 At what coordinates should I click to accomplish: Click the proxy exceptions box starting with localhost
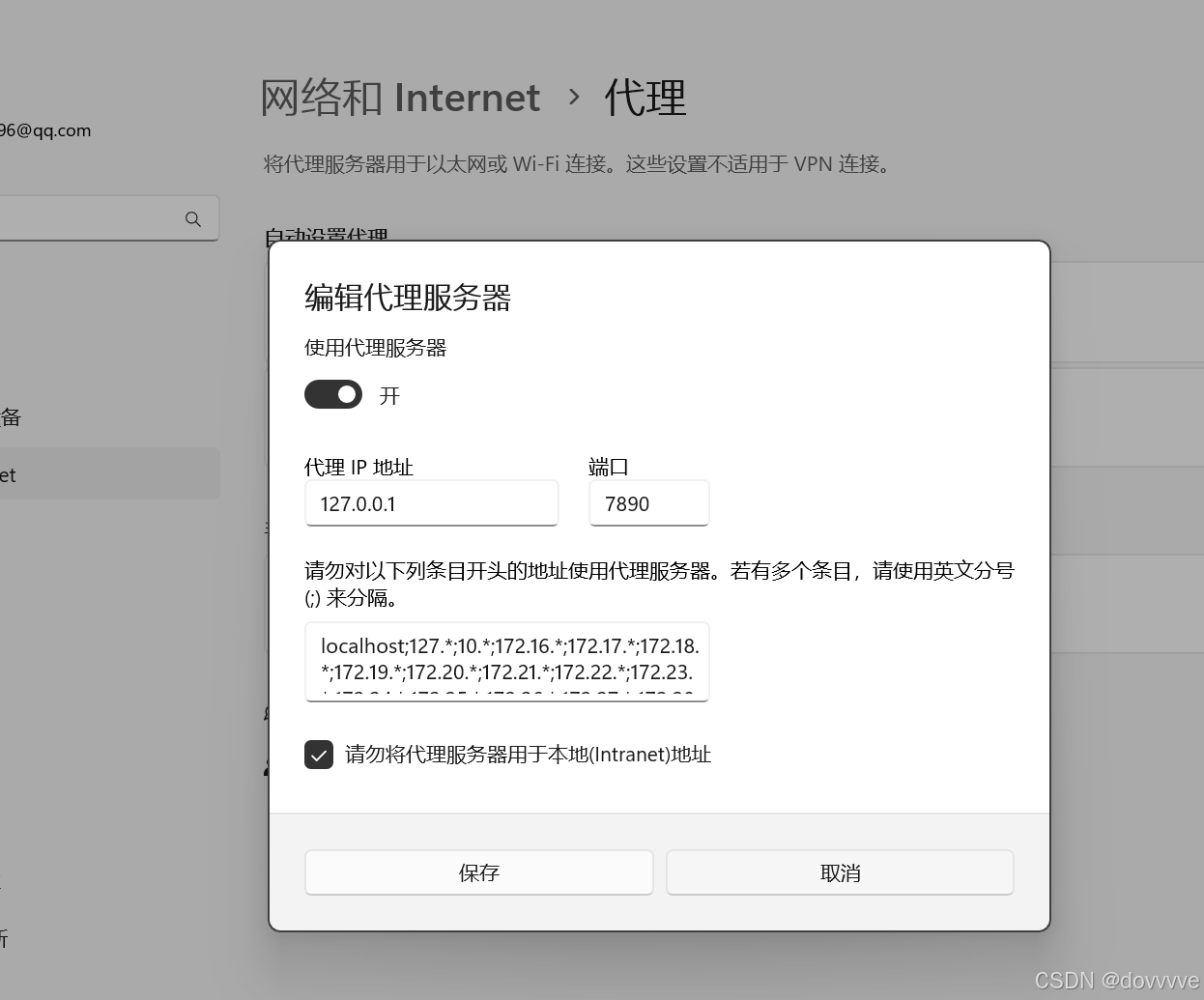507,662
